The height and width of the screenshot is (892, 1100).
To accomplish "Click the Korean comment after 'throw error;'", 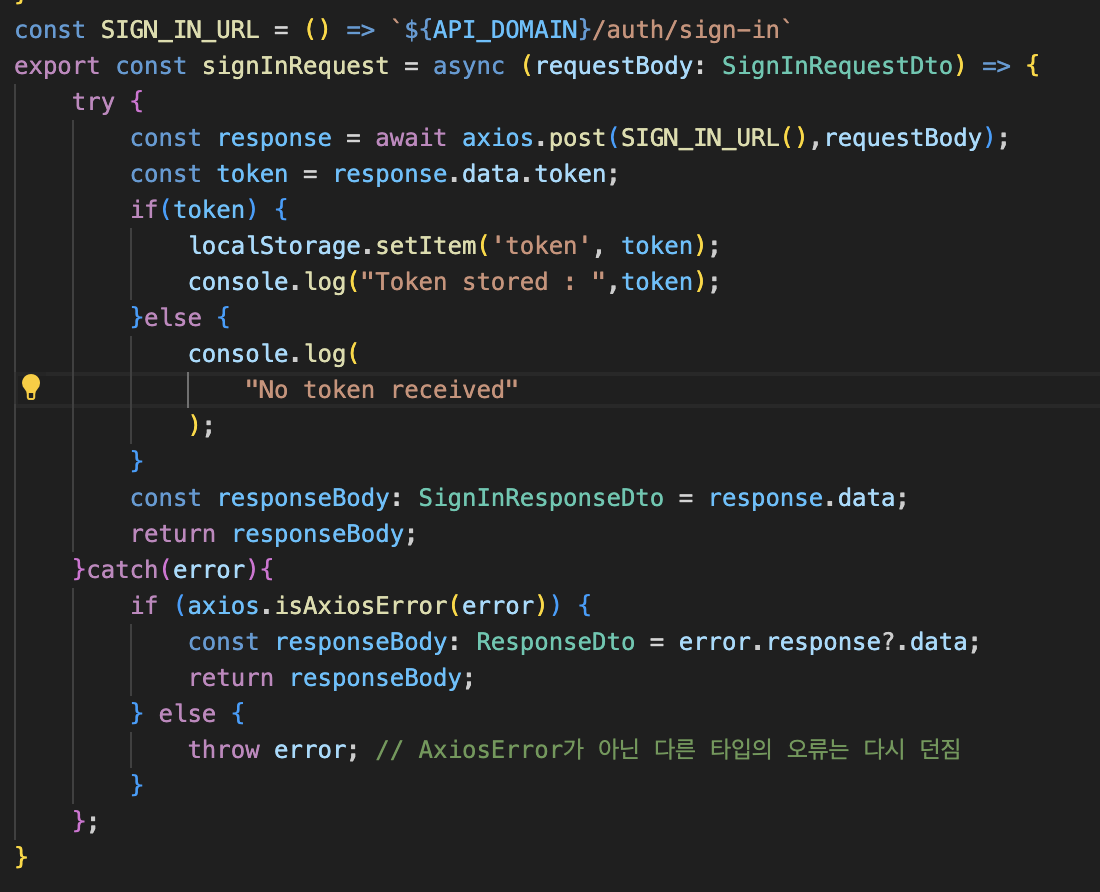I will point(668,750).
